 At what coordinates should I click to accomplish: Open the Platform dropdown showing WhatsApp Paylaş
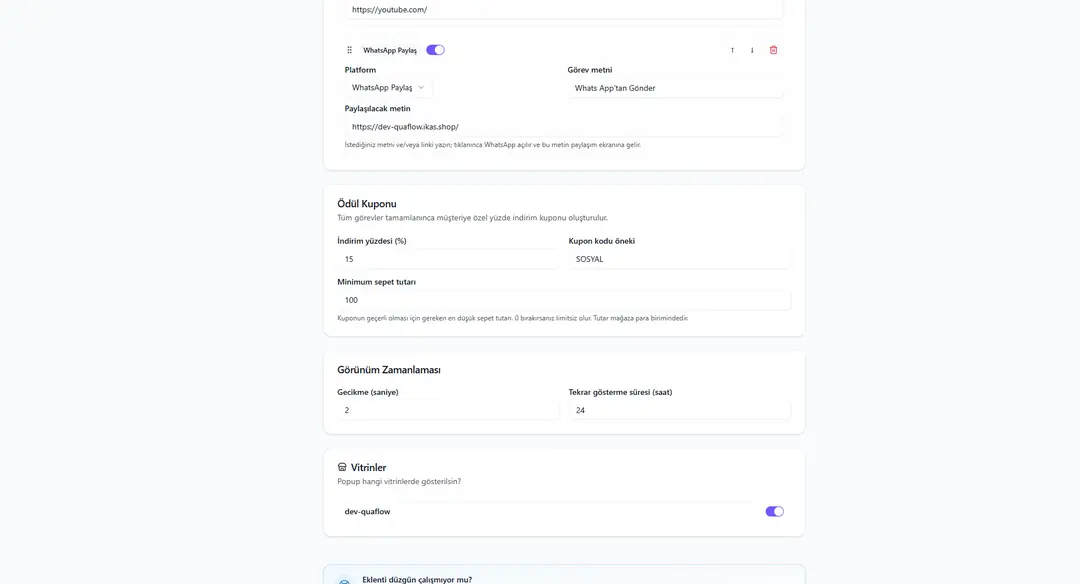point(388,87)
